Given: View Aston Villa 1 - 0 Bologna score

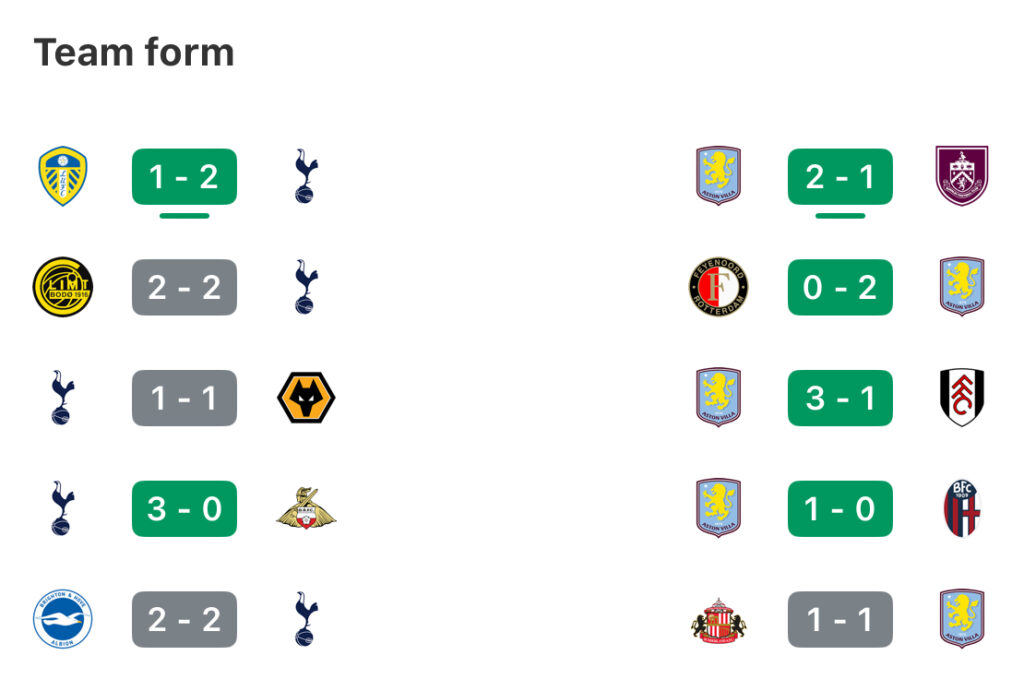Looking at the screenshot, I should 840,509.
